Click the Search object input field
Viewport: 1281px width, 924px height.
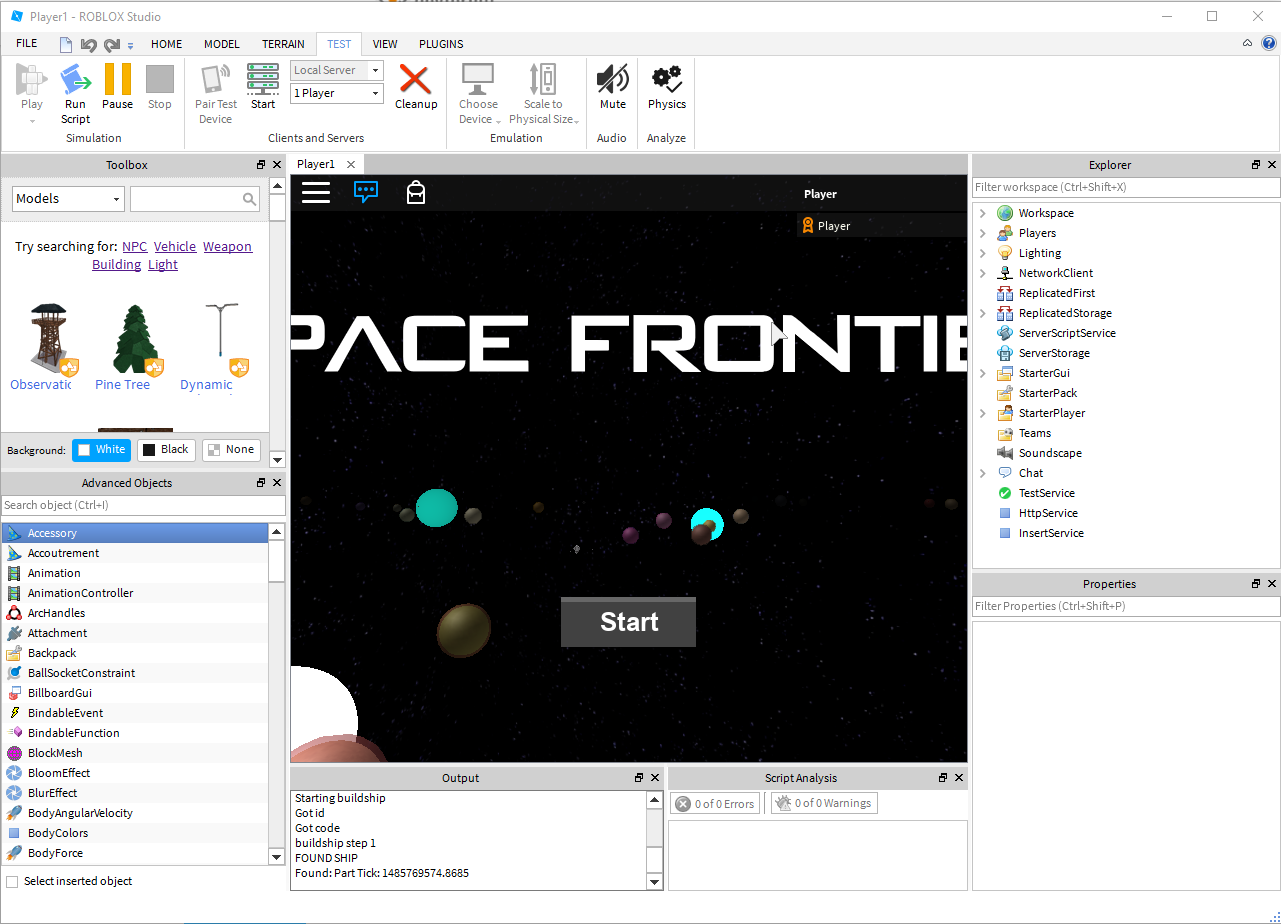(144, 505)
